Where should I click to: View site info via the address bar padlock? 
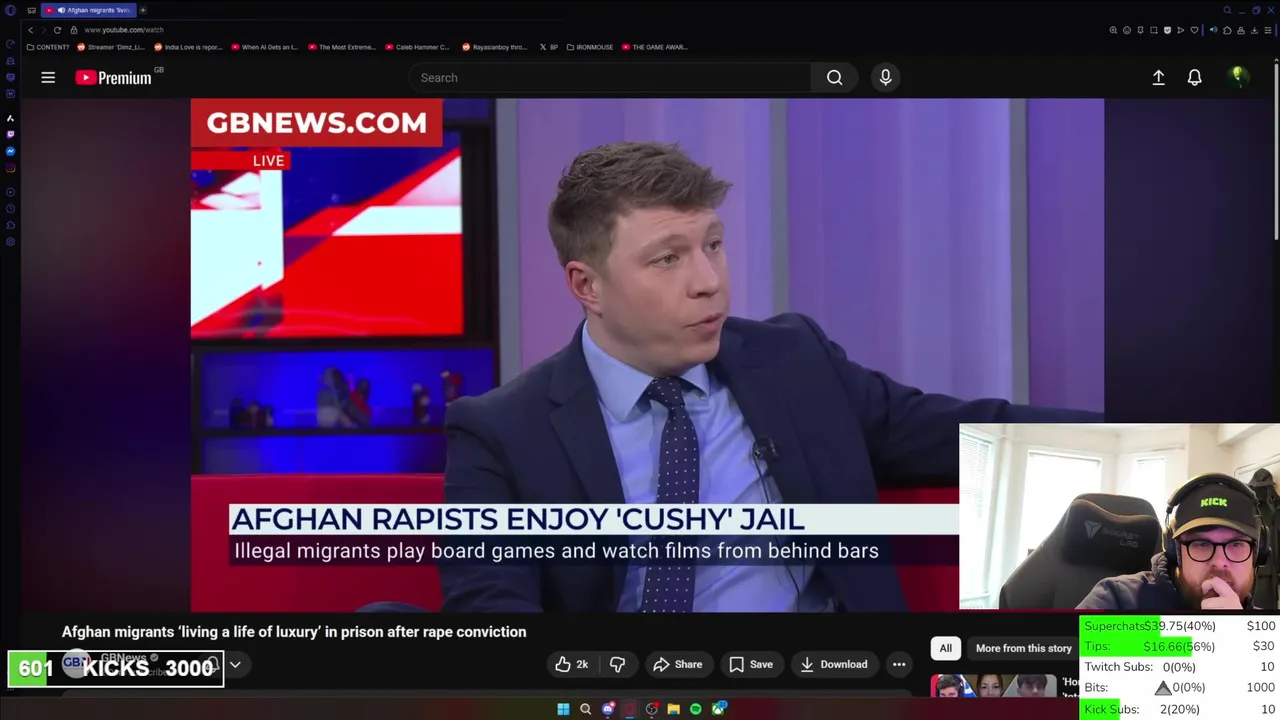pos(74,30)
